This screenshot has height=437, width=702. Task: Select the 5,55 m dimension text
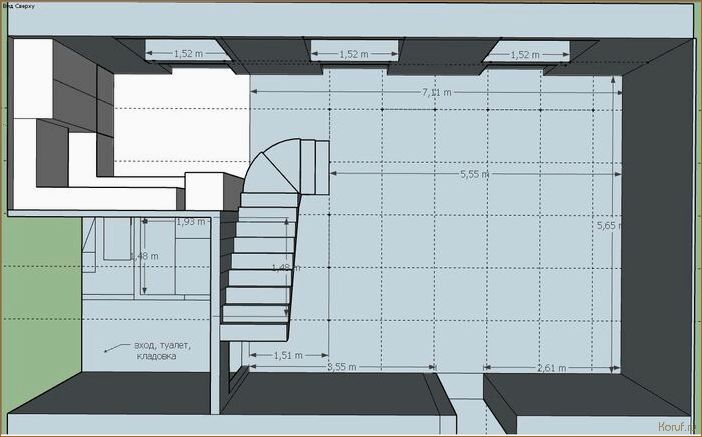click(x=475, y=174)
